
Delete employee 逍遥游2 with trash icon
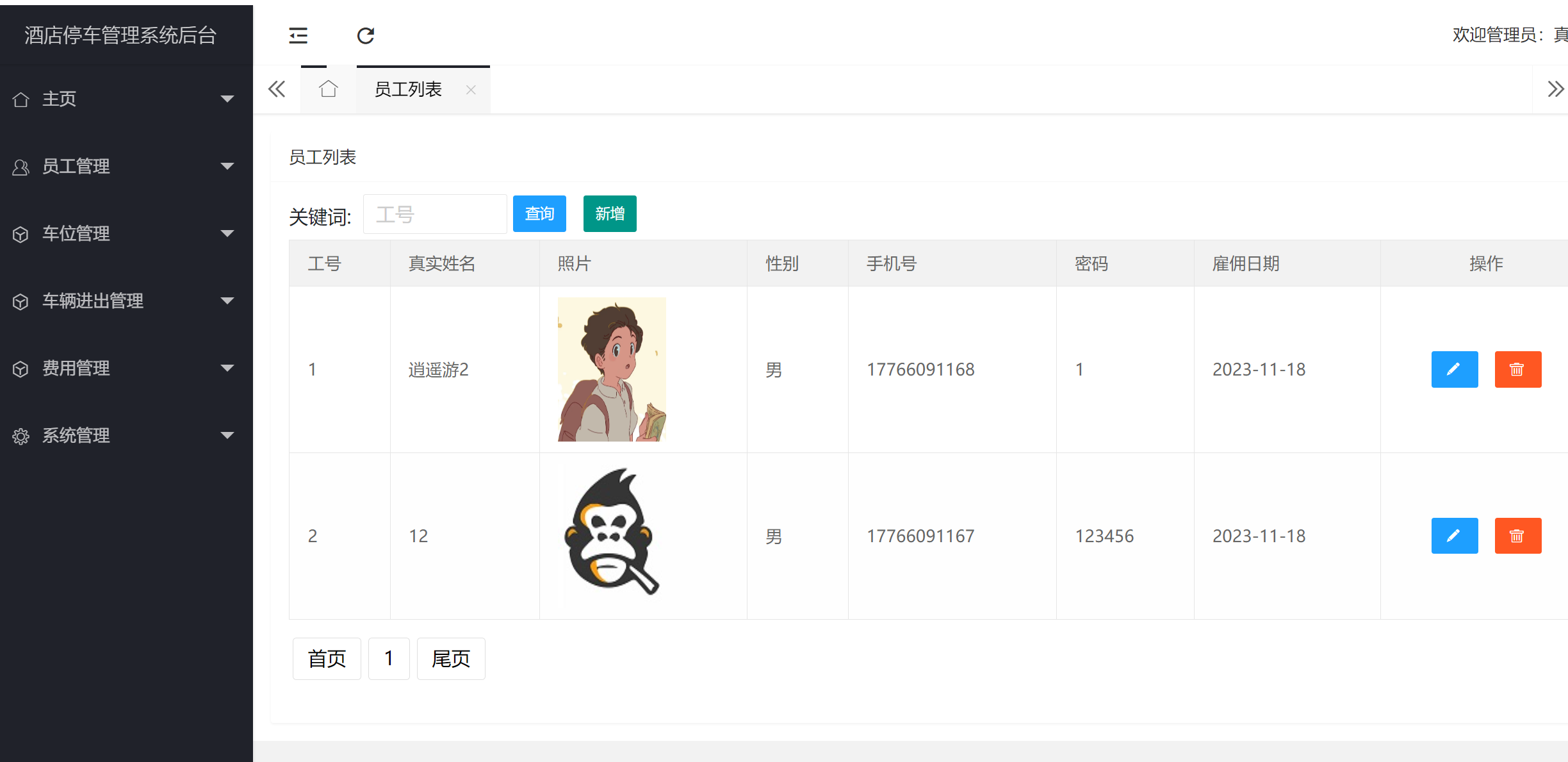click(x=1517, y=369)
